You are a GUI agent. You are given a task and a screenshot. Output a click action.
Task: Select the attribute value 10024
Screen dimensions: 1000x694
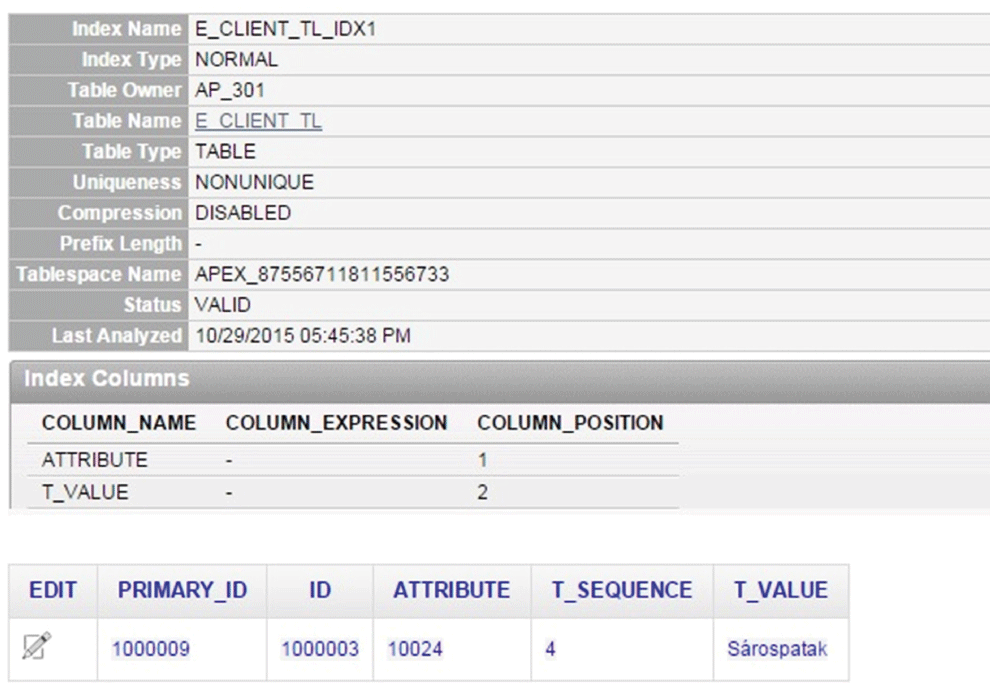coord(415,649)
